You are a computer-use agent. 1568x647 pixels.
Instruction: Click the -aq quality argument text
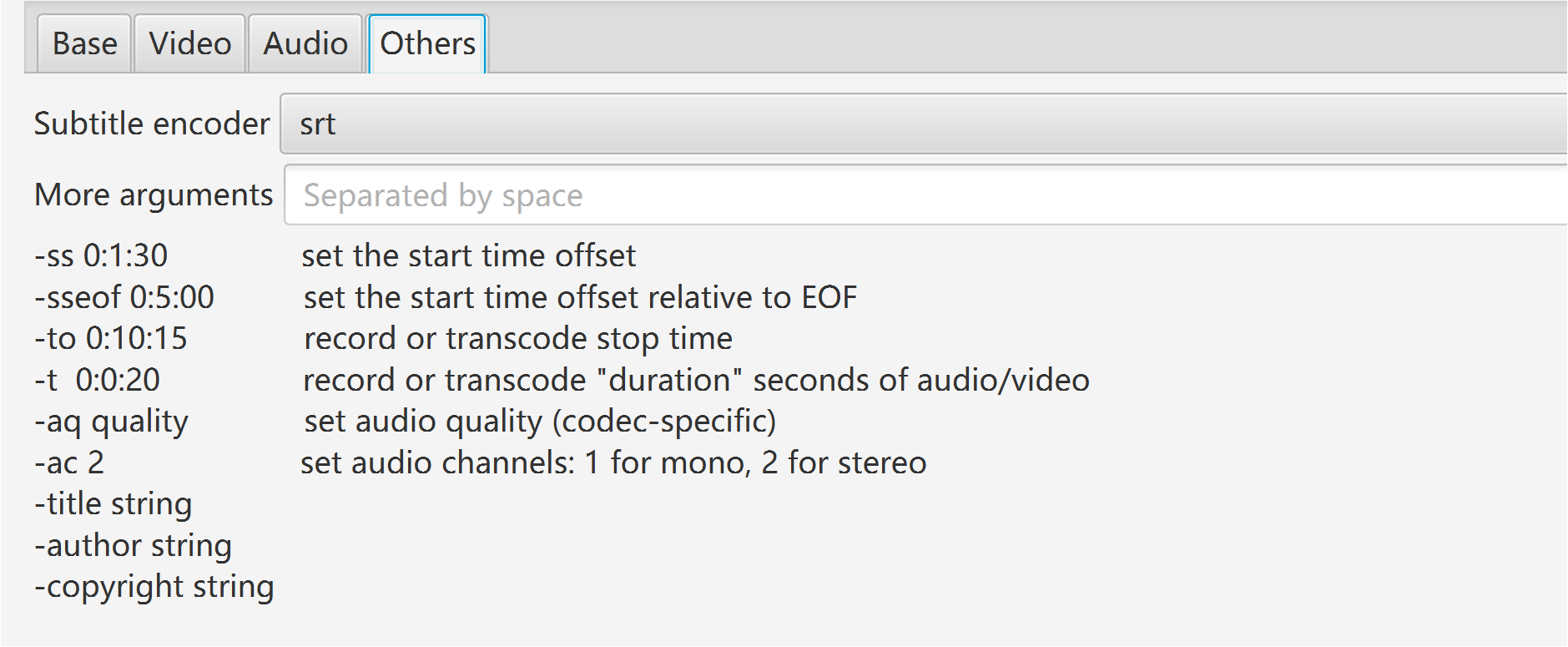coord(111,422)
